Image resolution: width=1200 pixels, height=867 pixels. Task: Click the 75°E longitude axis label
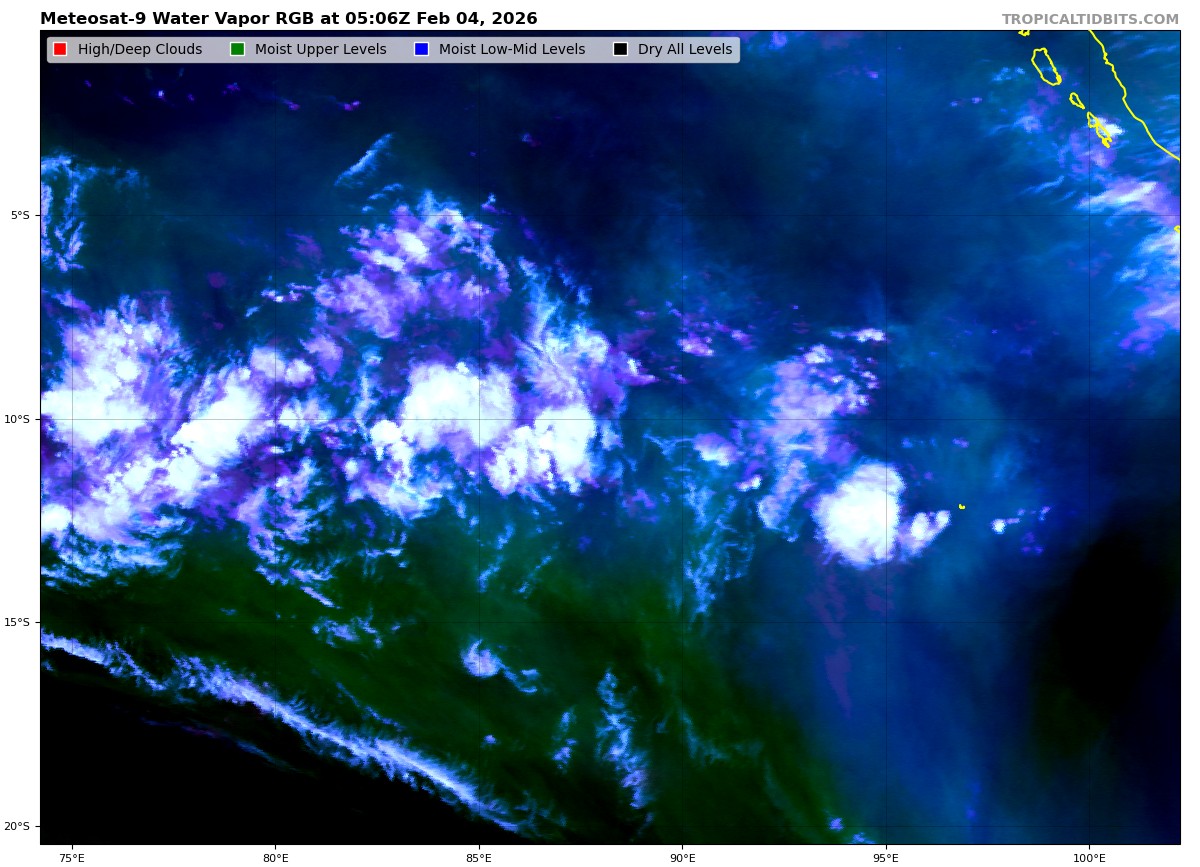click(x=72, y=857)
